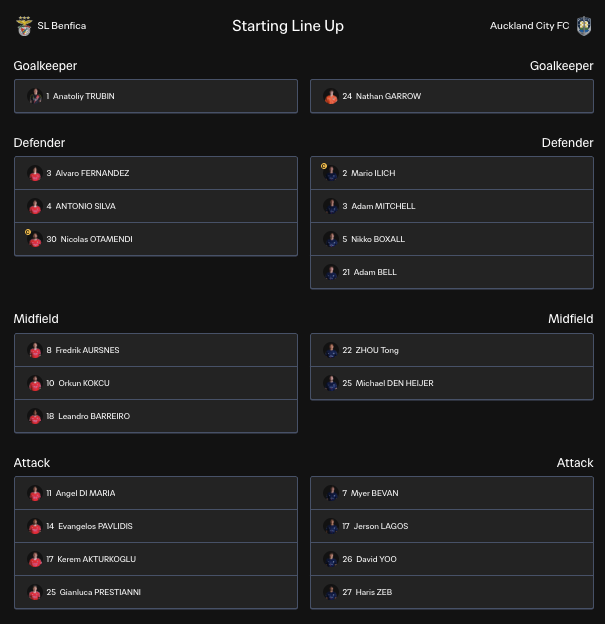The image size is (605, 624).
Task: Click the SL Benfica club crest
Action: point(24,26)
